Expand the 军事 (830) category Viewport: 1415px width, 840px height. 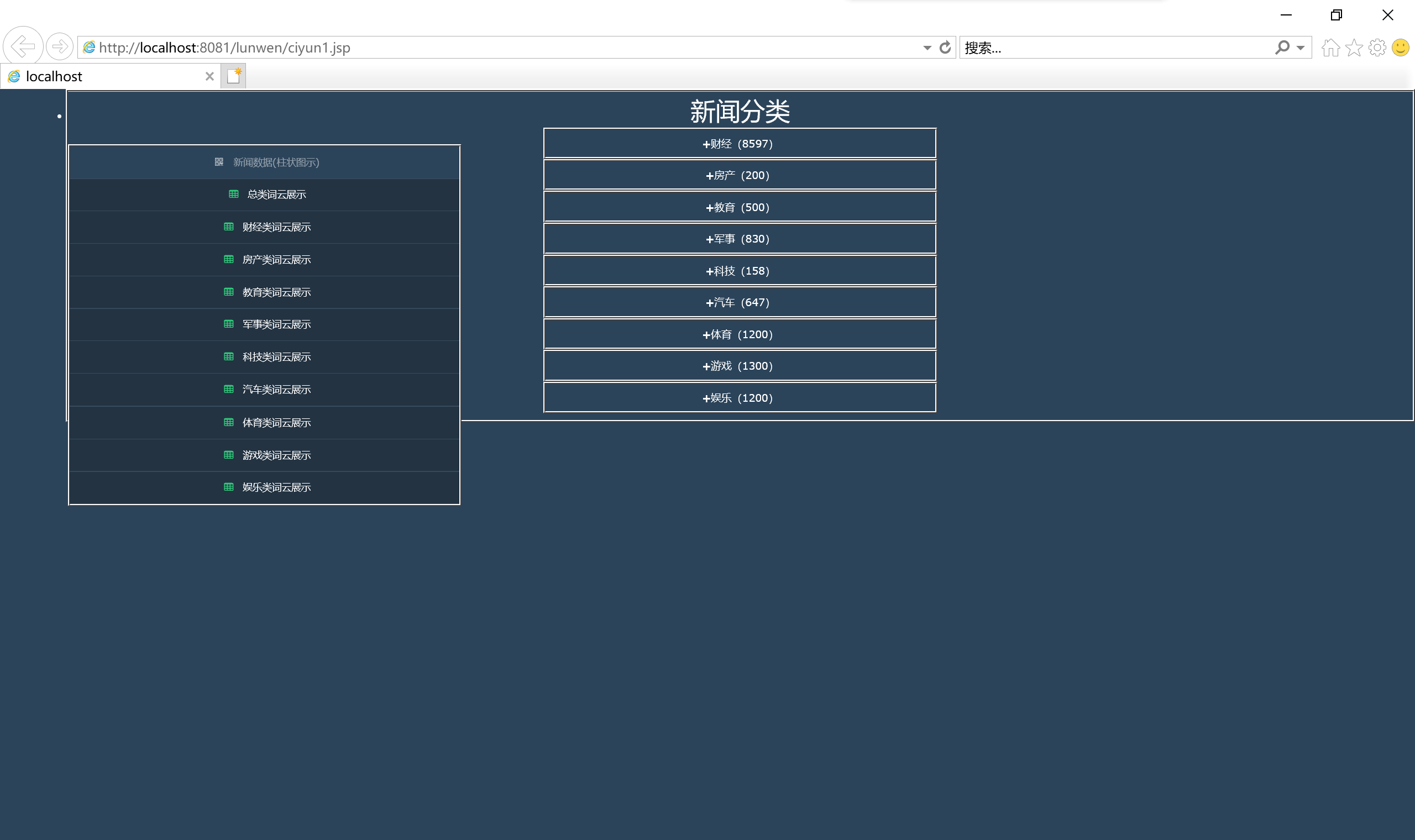[x=739, y=239]
